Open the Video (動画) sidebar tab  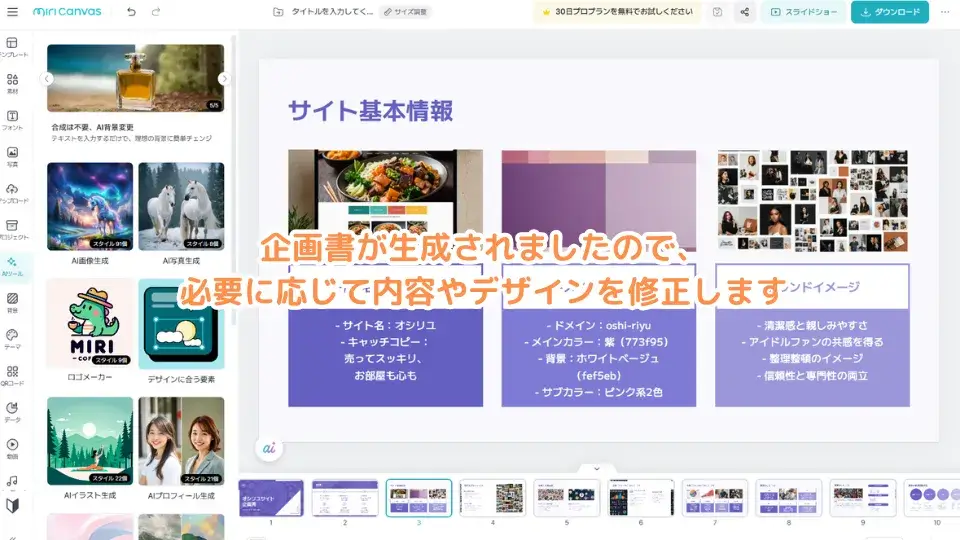(x=12, y=449)
